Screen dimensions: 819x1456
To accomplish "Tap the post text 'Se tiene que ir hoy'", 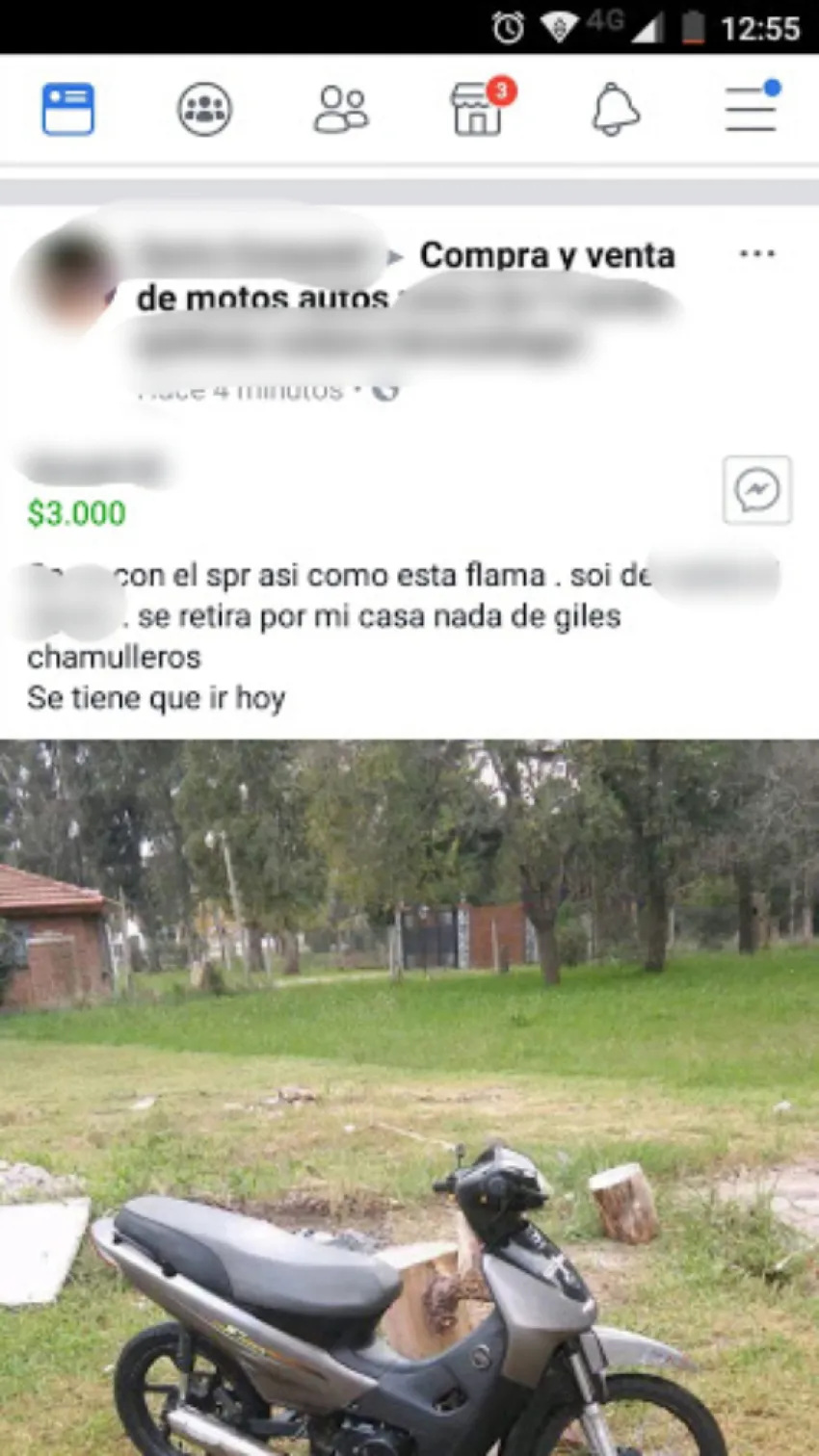I will point(156,698).
